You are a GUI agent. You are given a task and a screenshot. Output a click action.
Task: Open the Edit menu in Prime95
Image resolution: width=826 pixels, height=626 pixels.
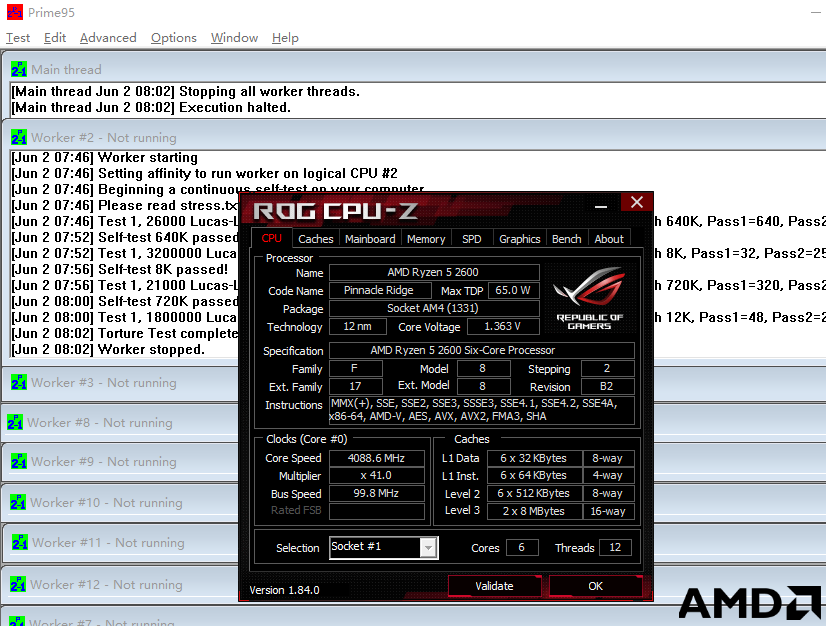point(55,38)
